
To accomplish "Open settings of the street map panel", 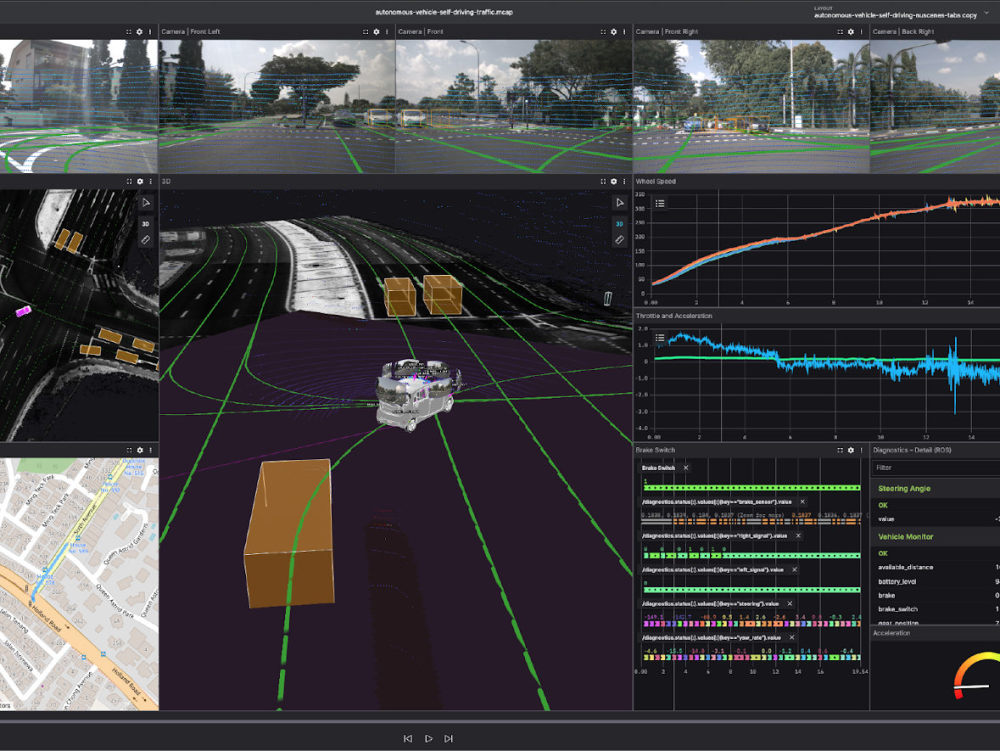I will [x=140, y=450].
